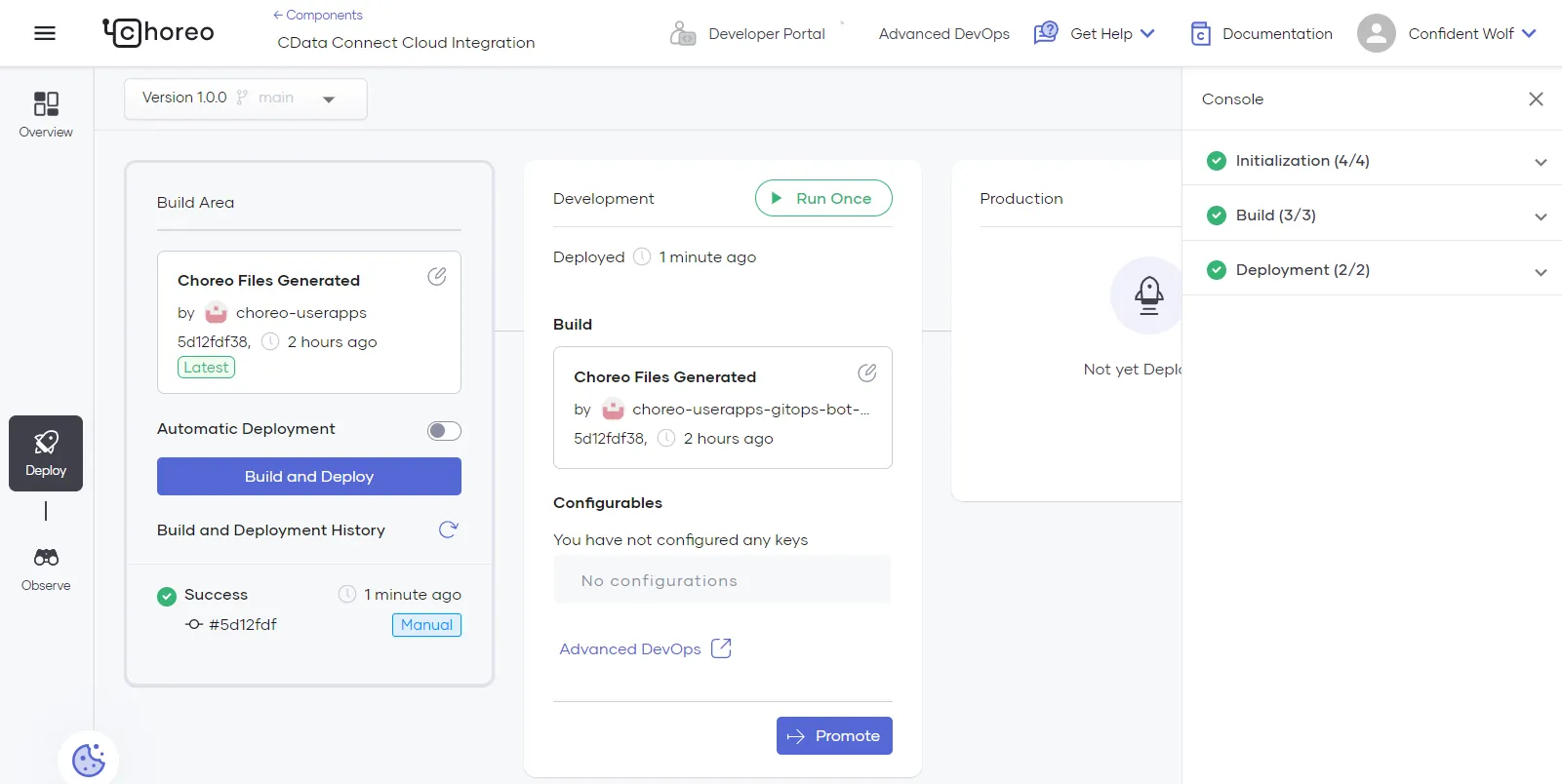Click the Choreo logo
This screenshot has width=1562, height=784.
159,32
